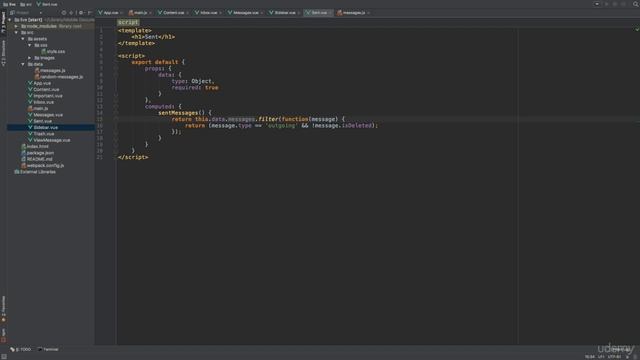Select Content.vue in the project tree
The height and width of the screenshot is (360, 640).
(x=43, y=89)
